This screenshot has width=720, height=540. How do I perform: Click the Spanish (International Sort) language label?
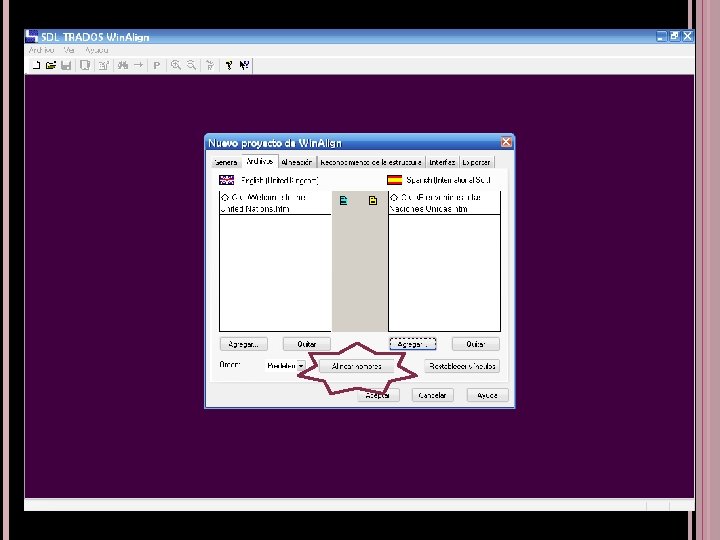(x=449, y=180)
